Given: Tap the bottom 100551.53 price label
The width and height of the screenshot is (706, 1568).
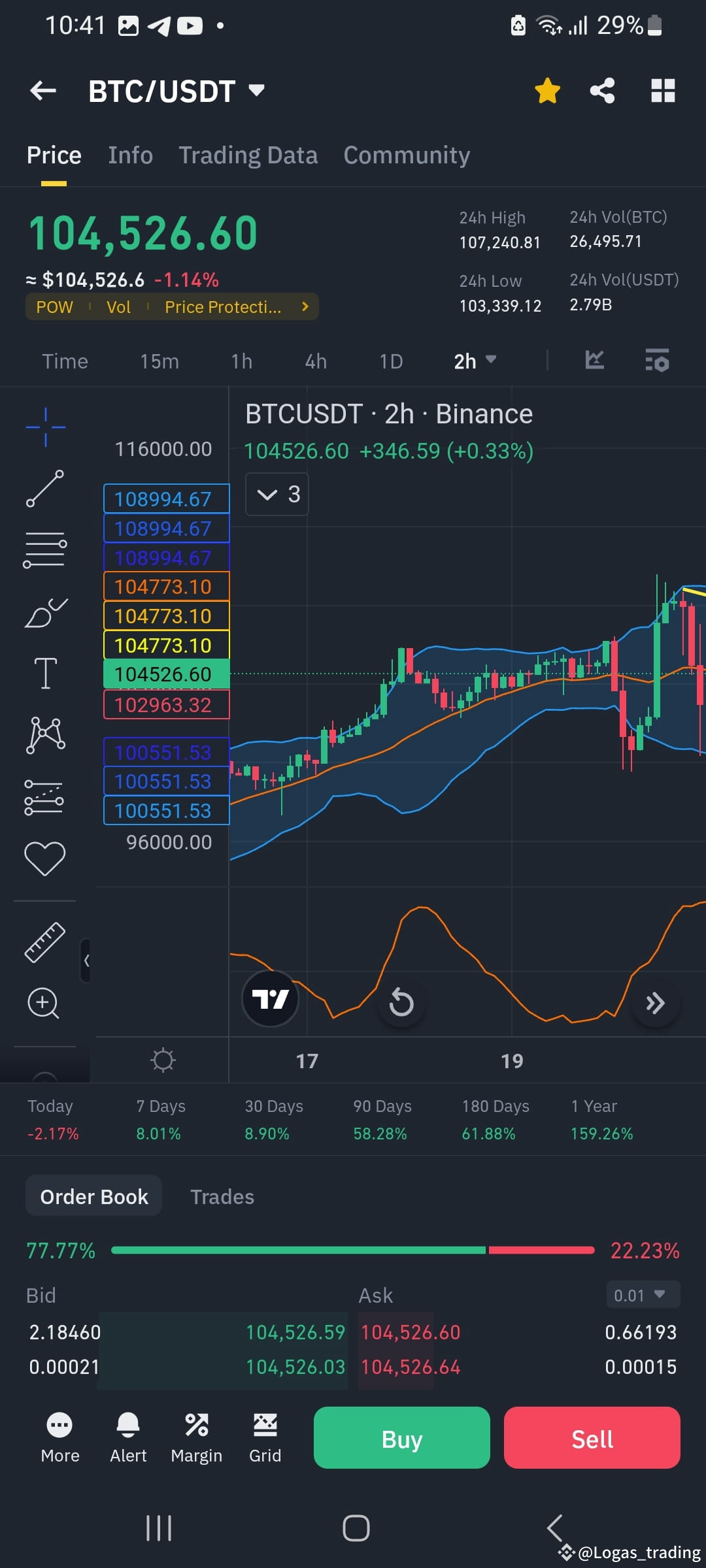Looking at the screenshot, I should click(167, 811).
